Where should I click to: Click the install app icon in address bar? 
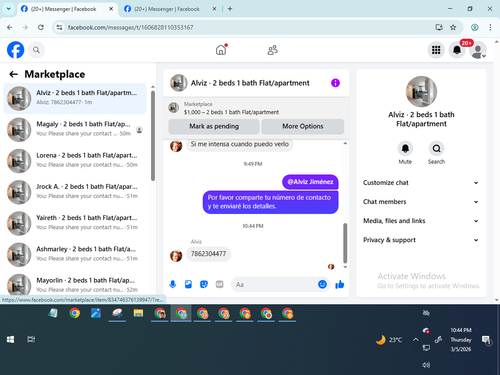point(439,27)
